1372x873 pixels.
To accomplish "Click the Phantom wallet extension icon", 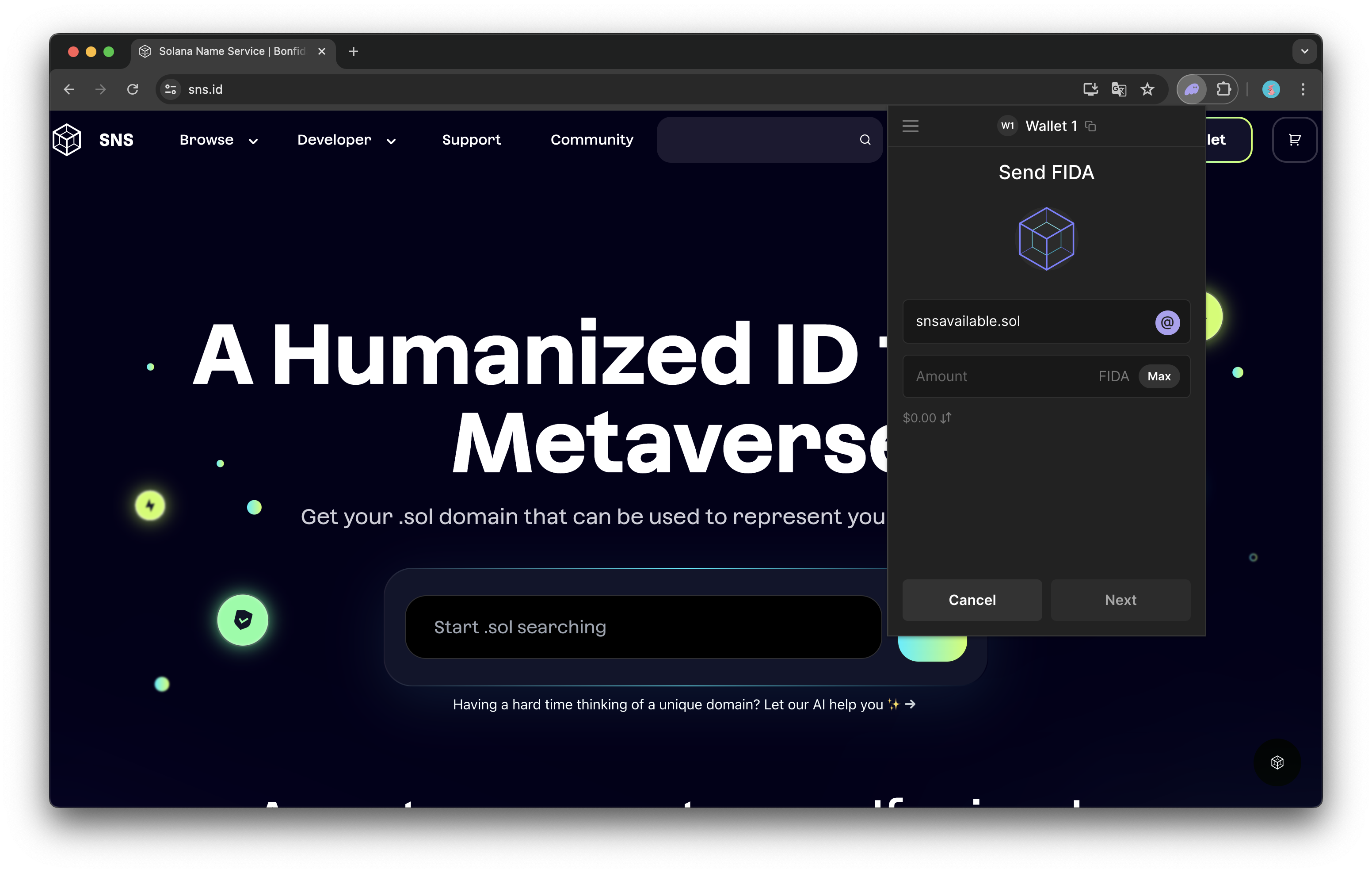I will pos(1191,89).
